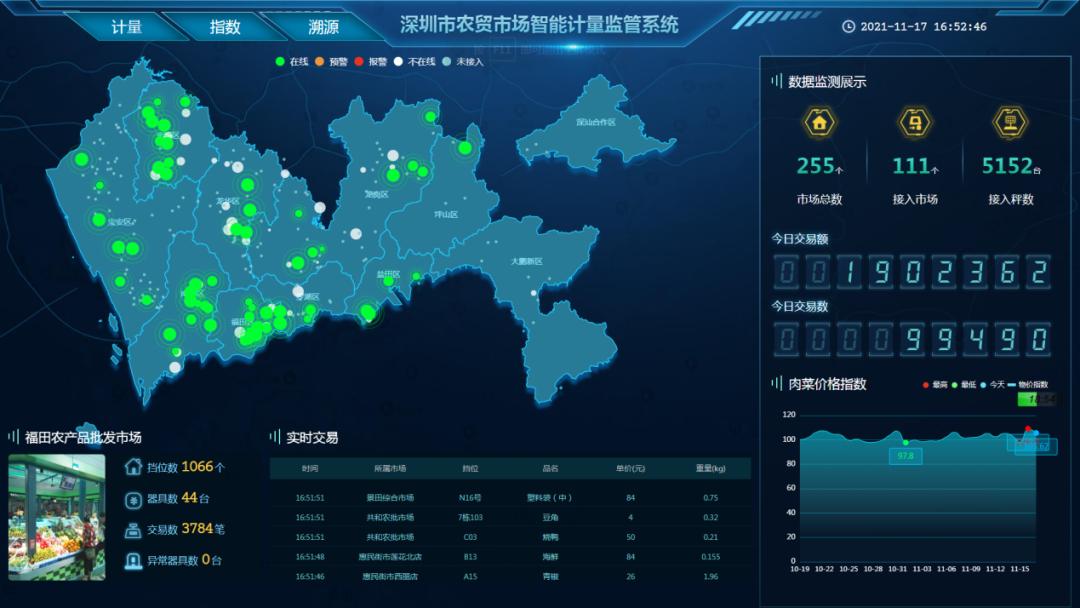Viewport: 1080px width, 608px height.
Task: Click the device icon next to 器具数
Action: [133, 498]
